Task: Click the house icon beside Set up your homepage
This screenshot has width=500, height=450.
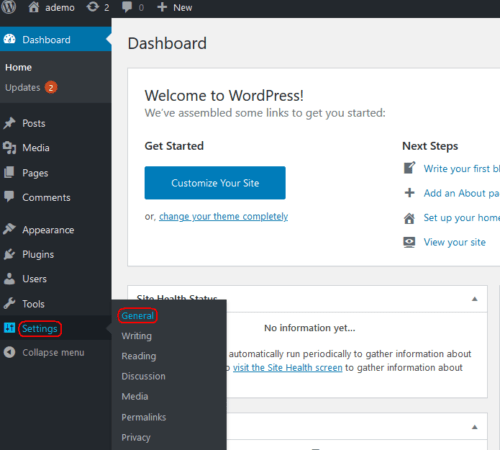Action: (409, 218)
